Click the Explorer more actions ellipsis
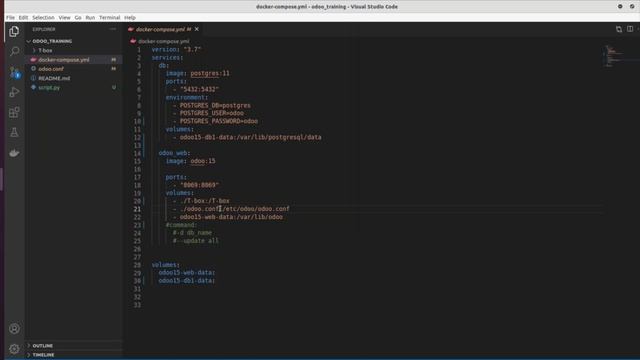 pos(113,29)
